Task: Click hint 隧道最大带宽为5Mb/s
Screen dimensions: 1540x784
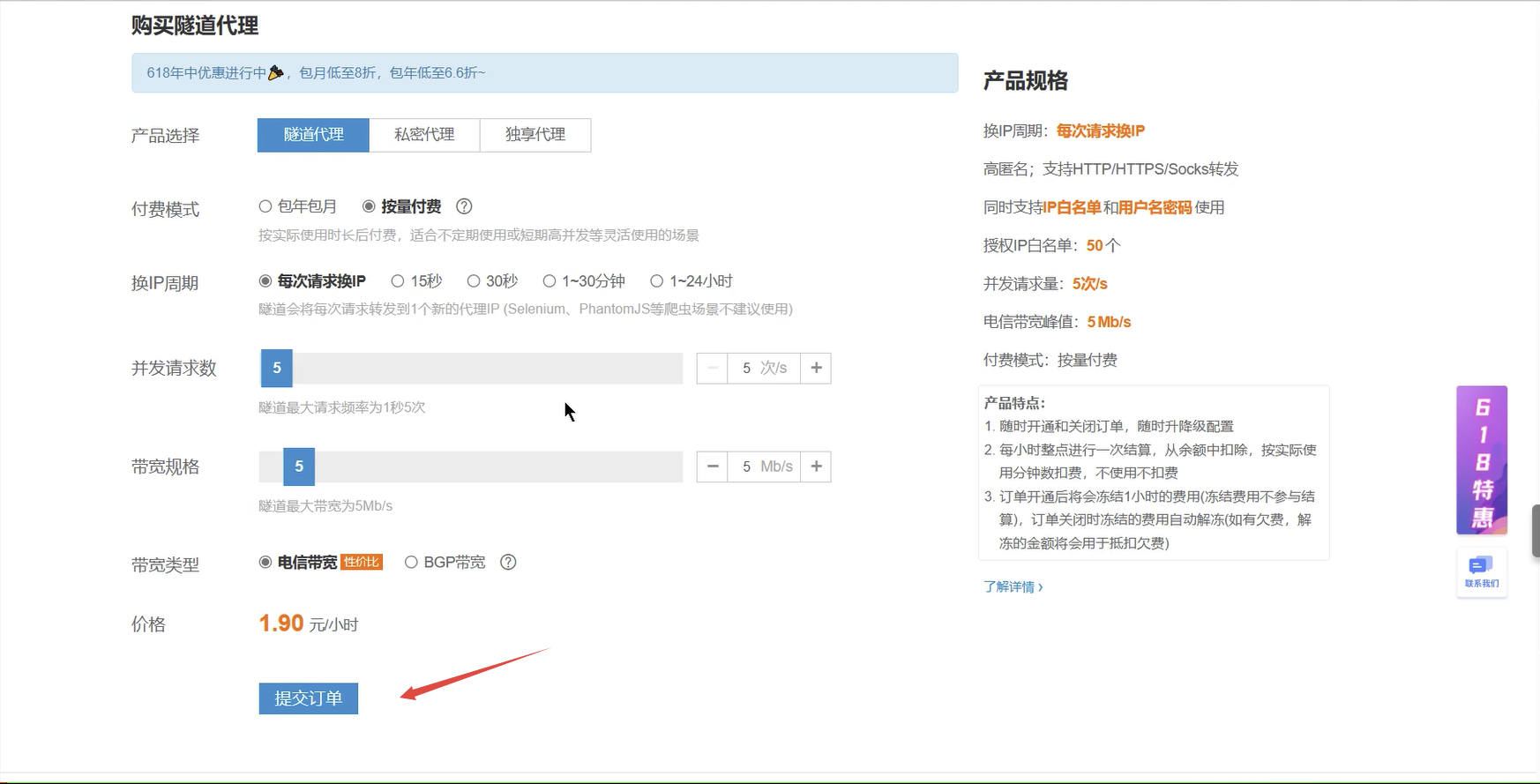Action: [x=325, y=506]
